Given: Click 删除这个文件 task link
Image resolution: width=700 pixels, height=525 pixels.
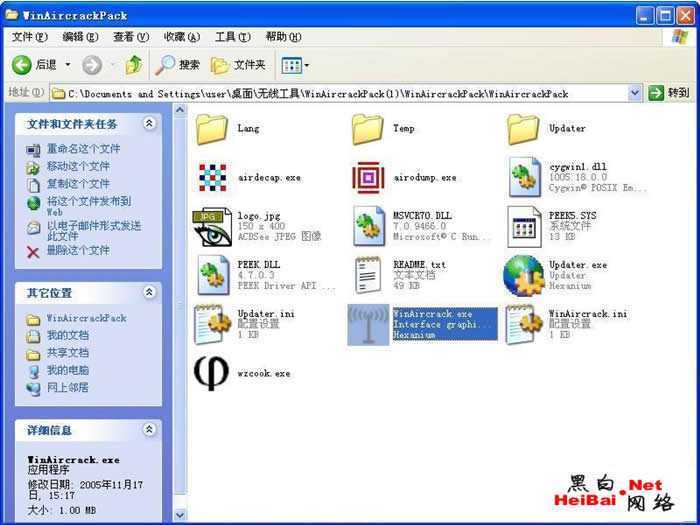Looking at the screenshot, I should 78,250.
